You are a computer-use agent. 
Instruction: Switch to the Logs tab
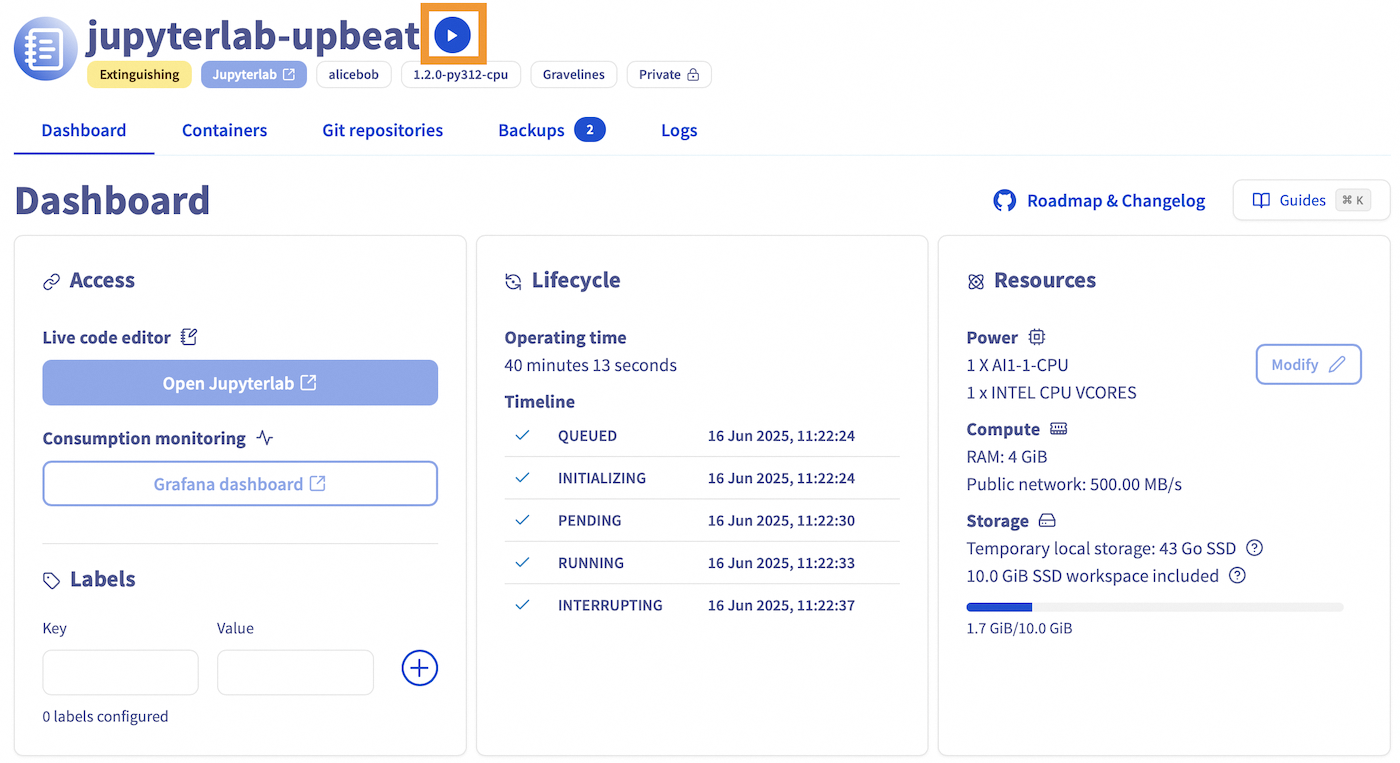click(x=679, y=130)
